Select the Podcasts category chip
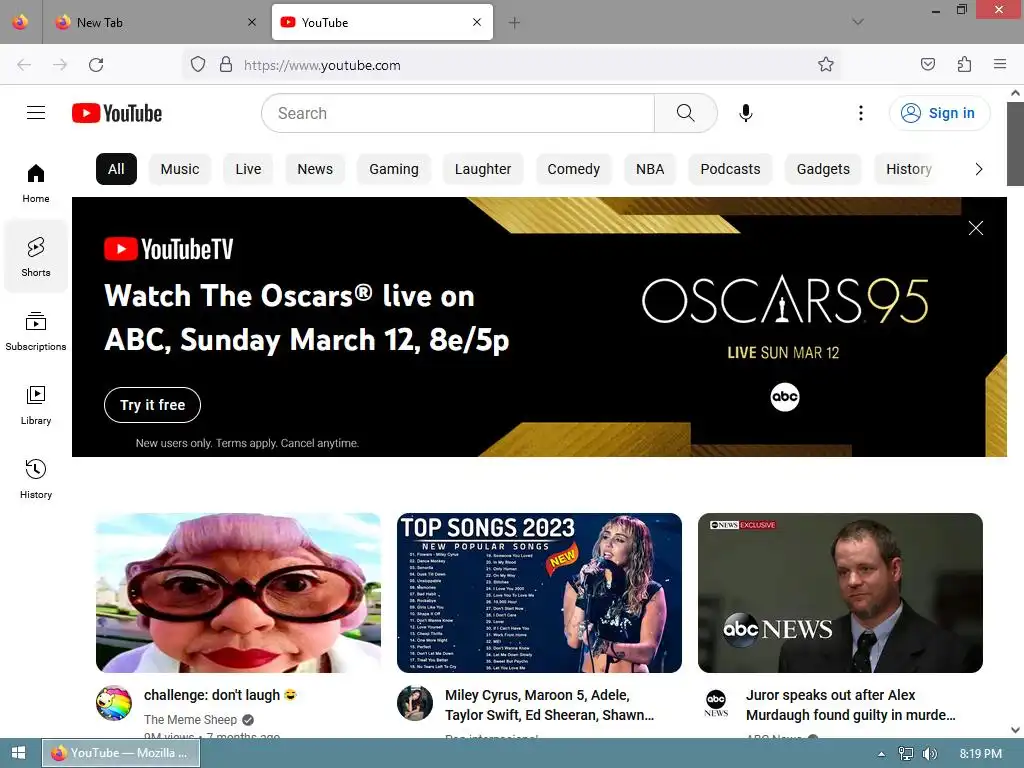This screenshot has width=1024, height=768. pyautogui.click(x=730, y=169)
